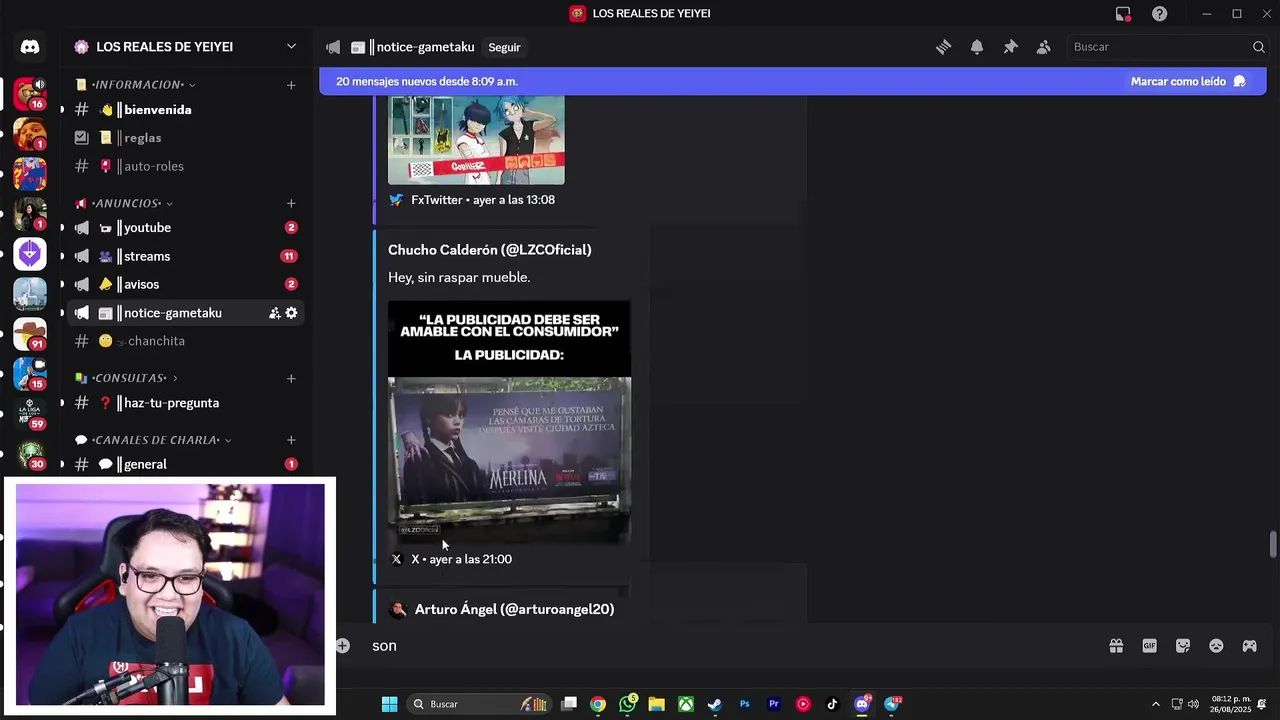The image size is (1280, 720).
Task: Collapse the ANUNCIOS category
Action: click(x=124, y=203)
